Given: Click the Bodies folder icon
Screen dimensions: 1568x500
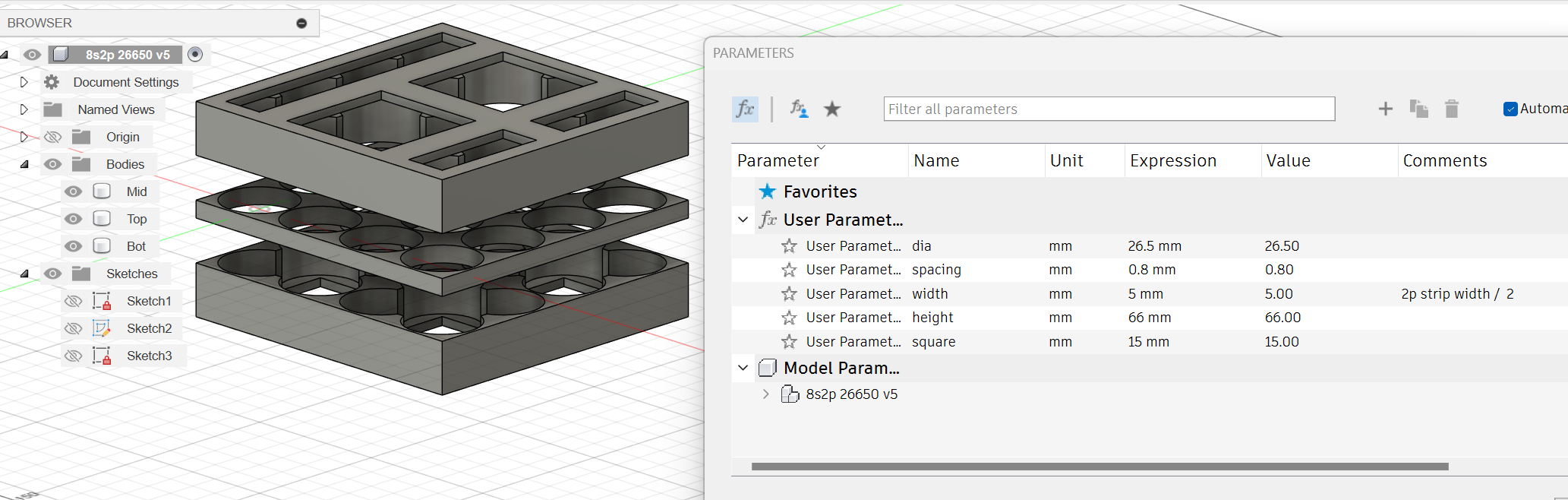Looking at the screenshot, I should (81, 164).
